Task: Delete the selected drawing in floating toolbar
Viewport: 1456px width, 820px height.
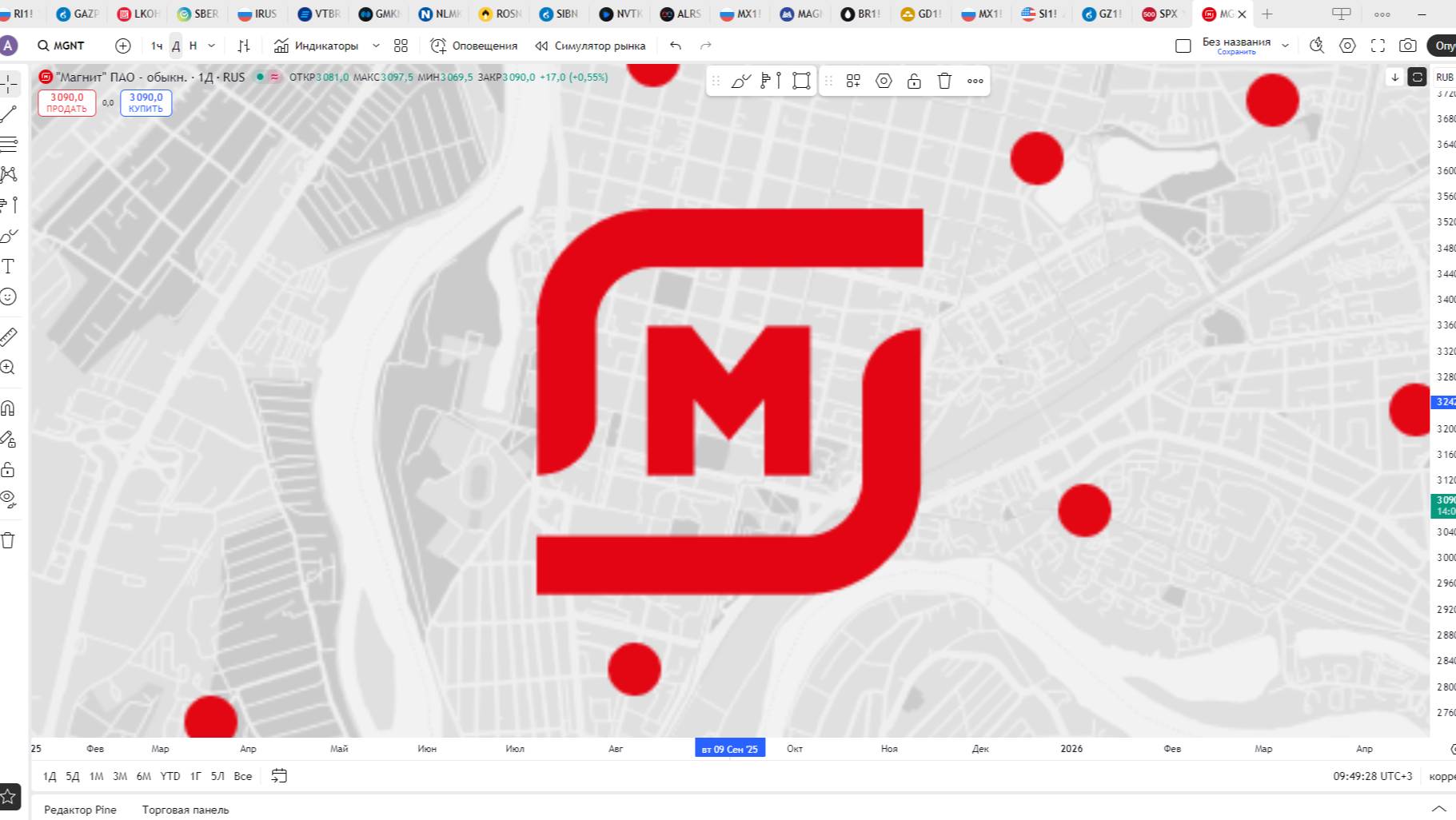Action: (x=944, y=81)
